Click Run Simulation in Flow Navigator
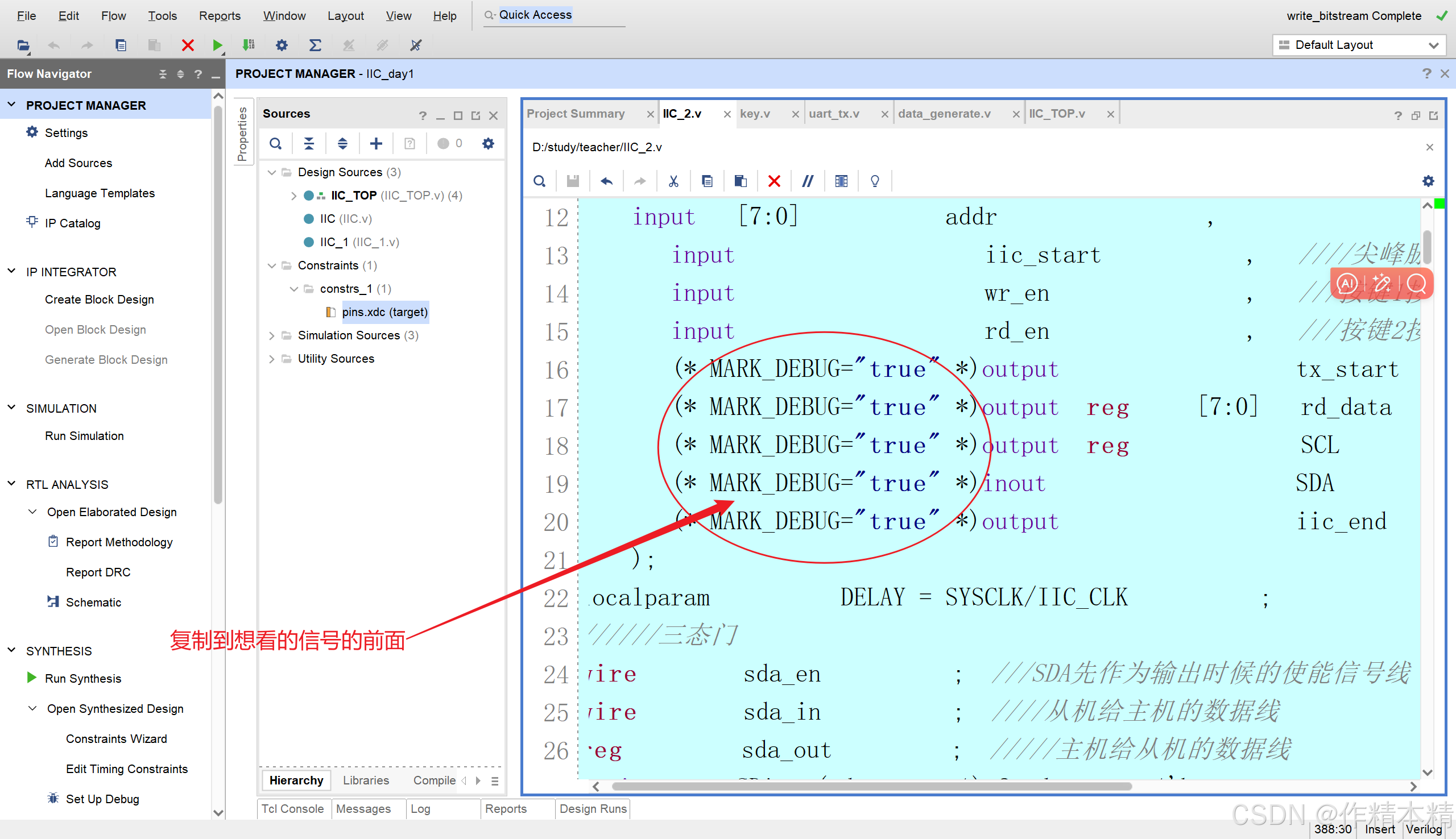 pyautogui.click(x=84, y=436)
